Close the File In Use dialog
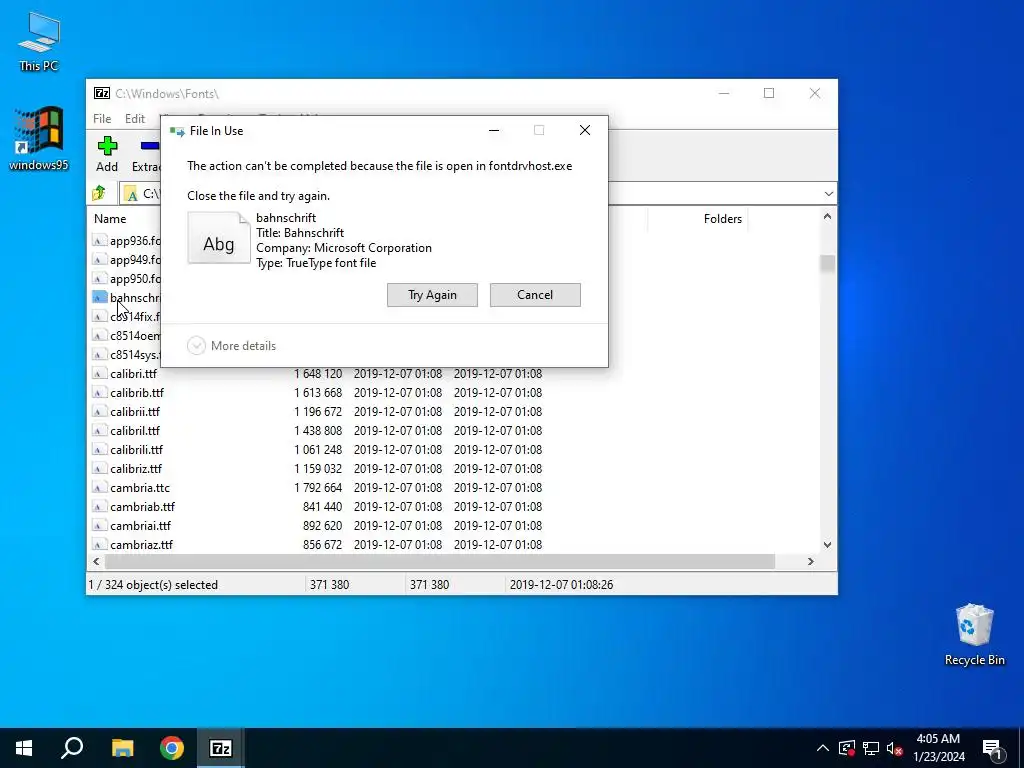Image resolution: width=1024 pixels, height=768 pixels. point(585,131)
